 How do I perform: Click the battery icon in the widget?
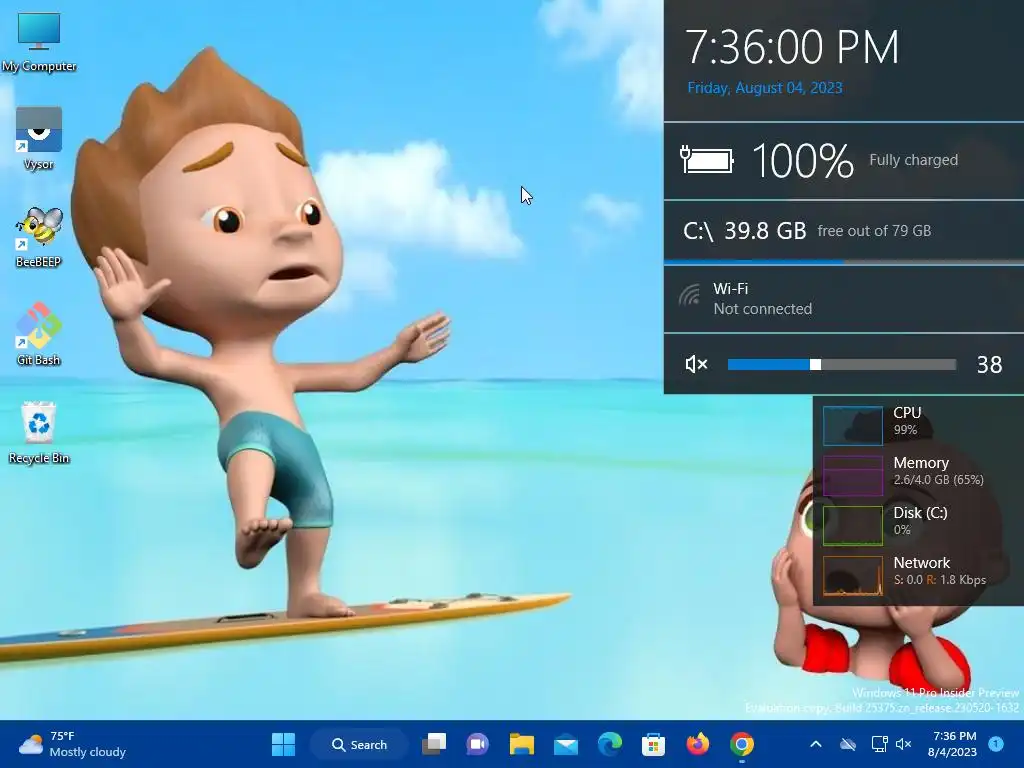pos(707,160)
